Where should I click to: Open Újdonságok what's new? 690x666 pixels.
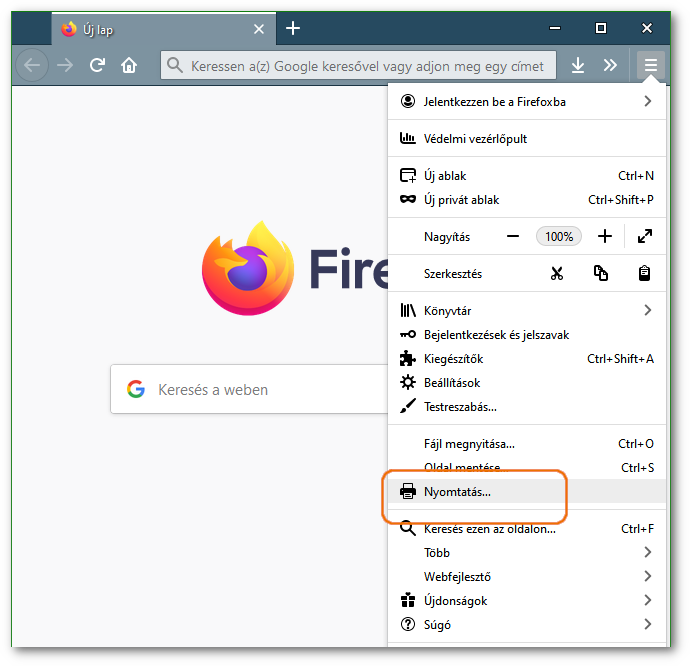pyautogui.click(x=527, y=601)
